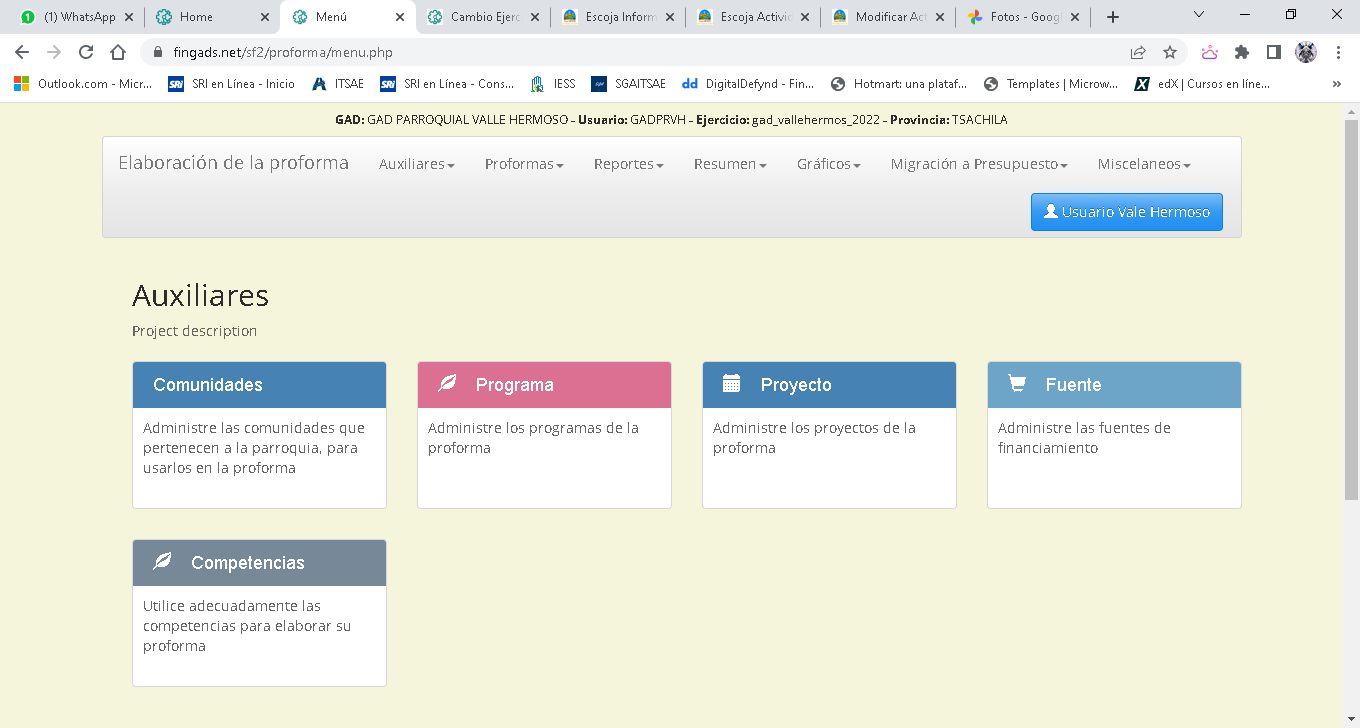
Task: Click the browser reload page icon
Action: coord(86,52)
